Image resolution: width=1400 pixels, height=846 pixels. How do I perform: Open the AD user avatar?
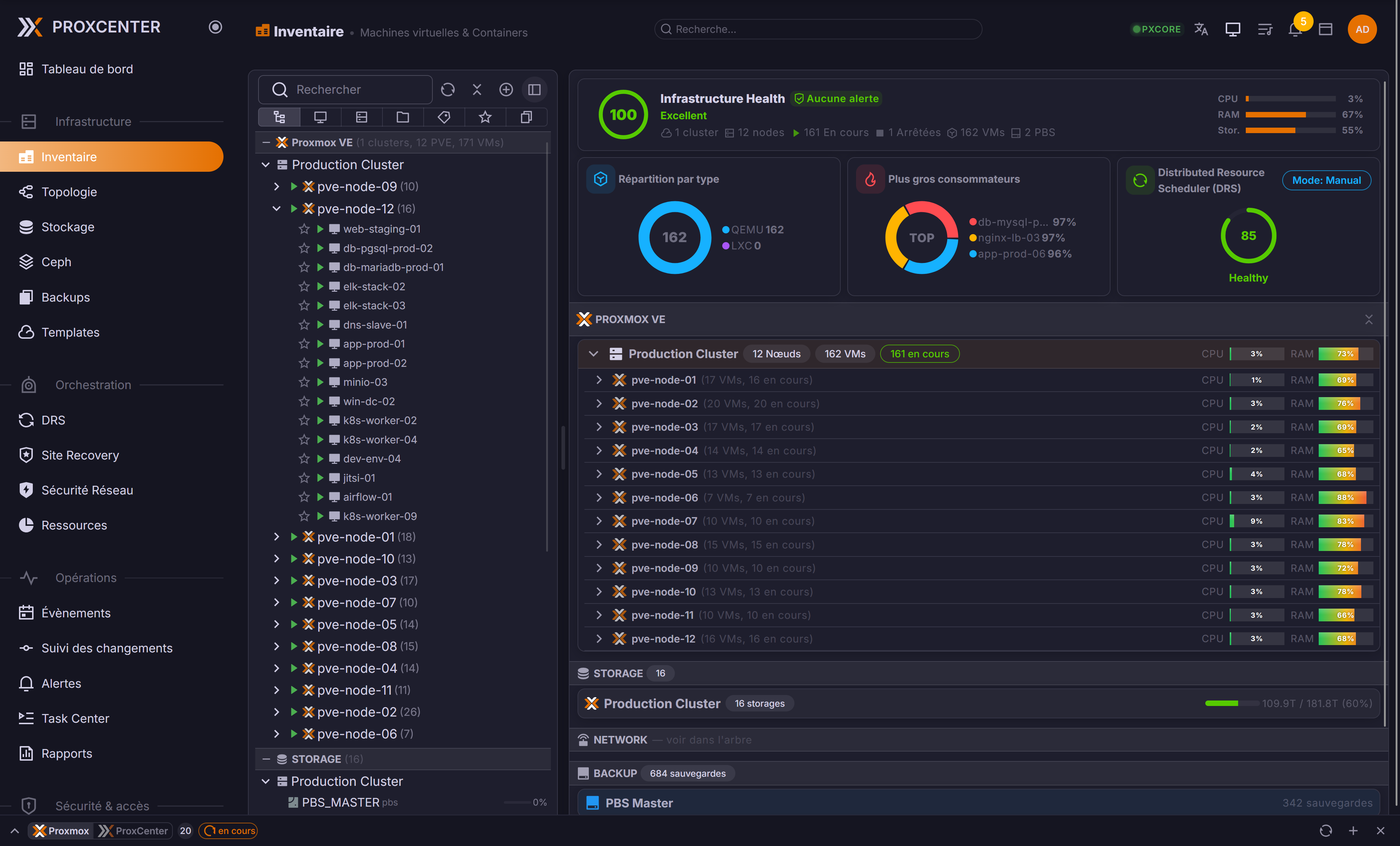1362,29
